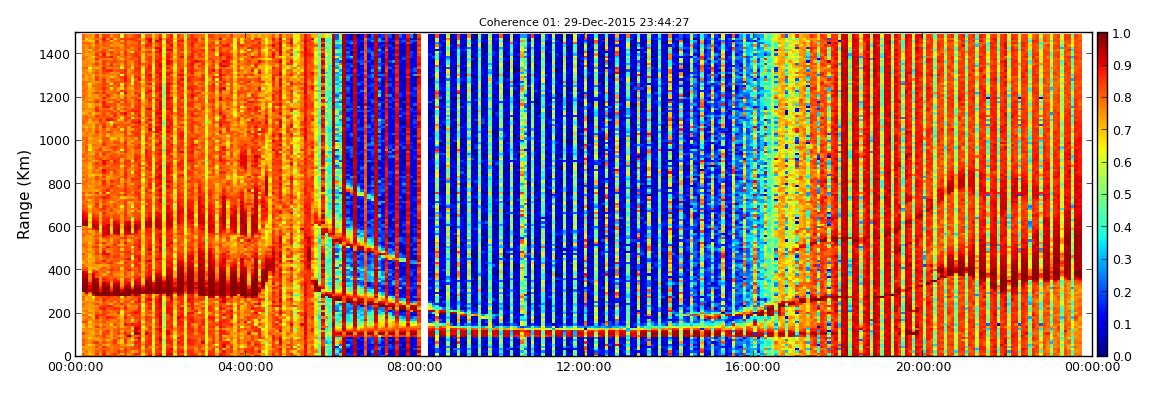Click the '0.5' colorbar tick label
Viewport: 1150px width, 407px height.
coord(1122,194)
